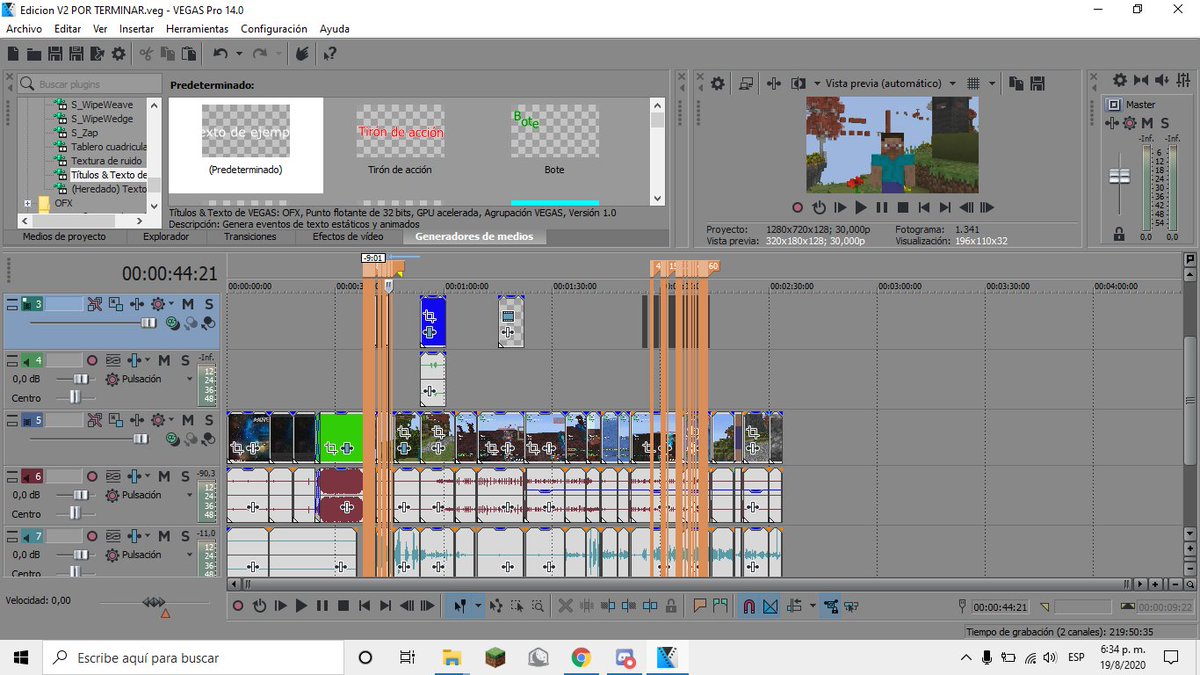Open track 3 automation settings dropdown arrow
This screenshot has width=1200, height=675.
pos(172,304)
